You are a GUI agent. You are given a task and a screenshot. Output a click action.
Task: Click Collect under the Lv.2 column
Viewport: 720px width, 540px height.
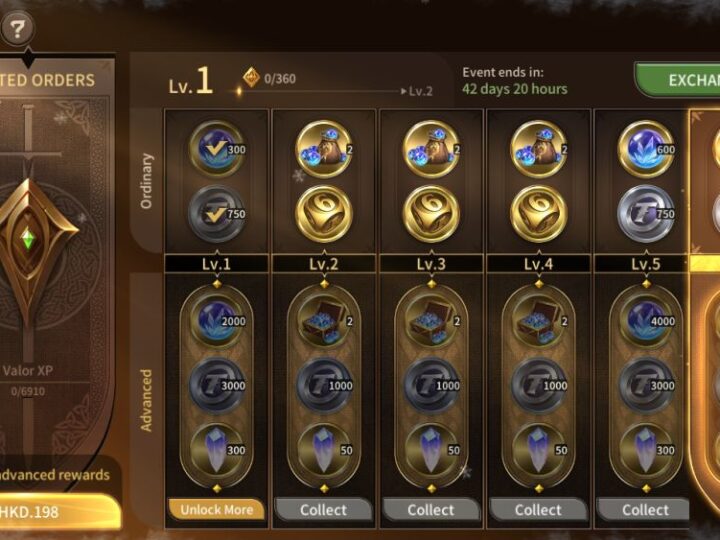pos(324,510)
